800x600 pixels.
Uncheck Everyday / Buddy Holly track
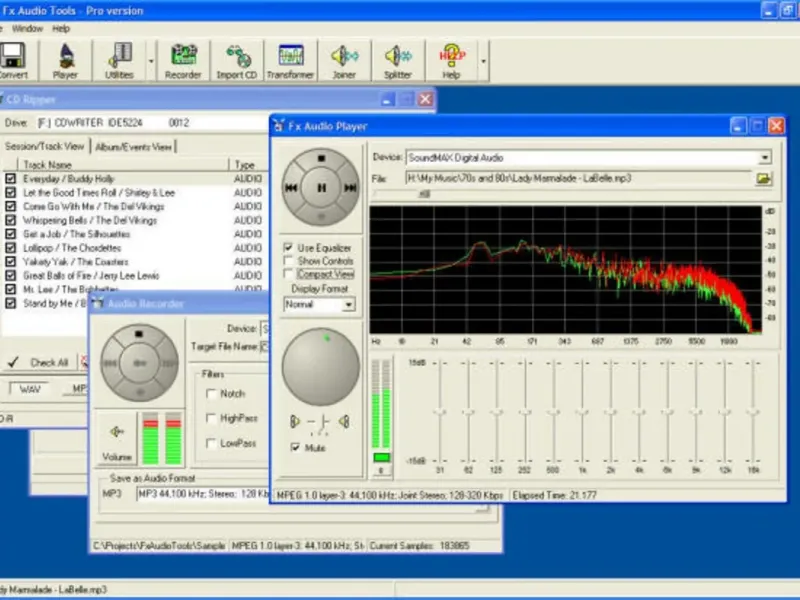10,179
